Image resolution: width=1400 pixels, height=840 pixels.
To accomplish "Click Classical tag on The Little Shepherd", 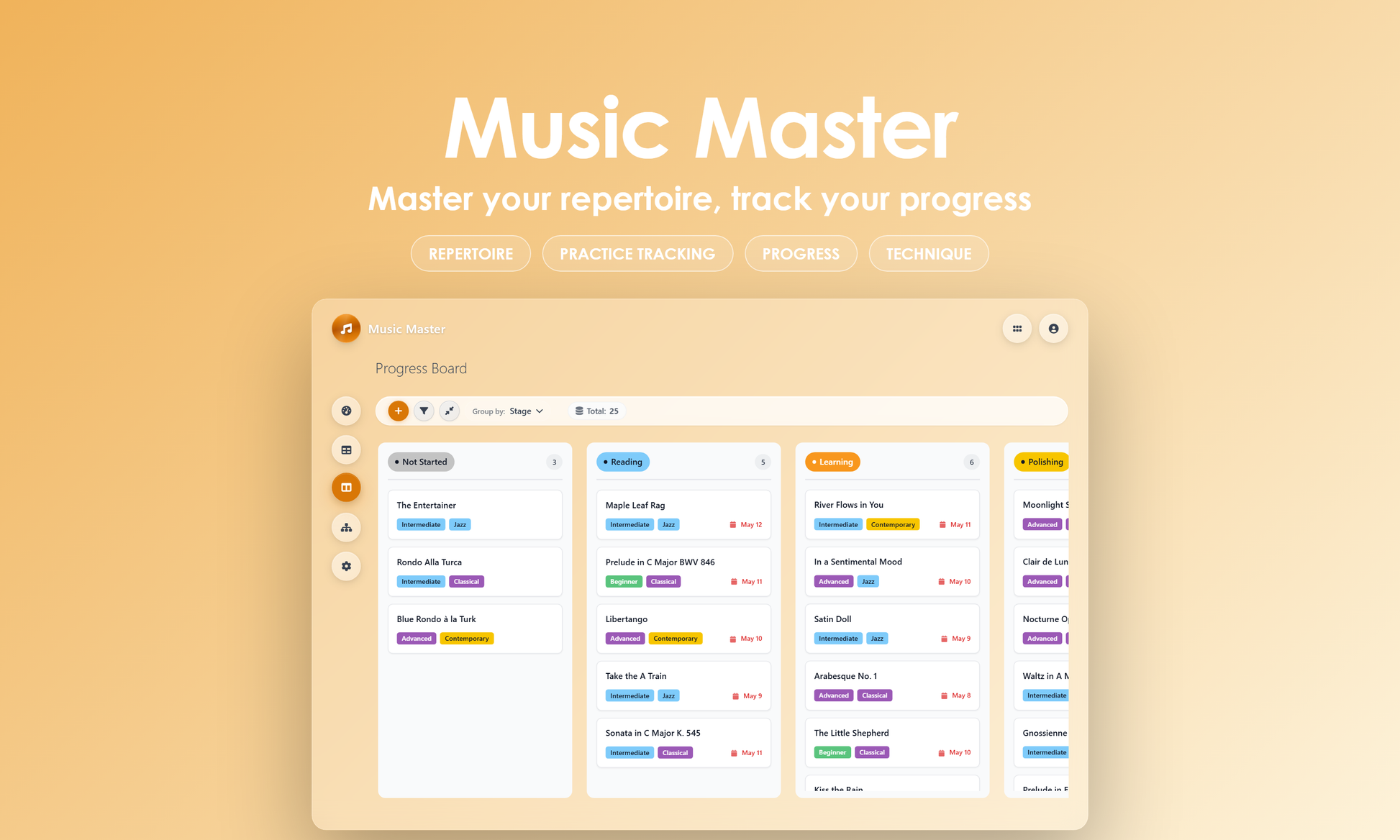I will point(872,753).
